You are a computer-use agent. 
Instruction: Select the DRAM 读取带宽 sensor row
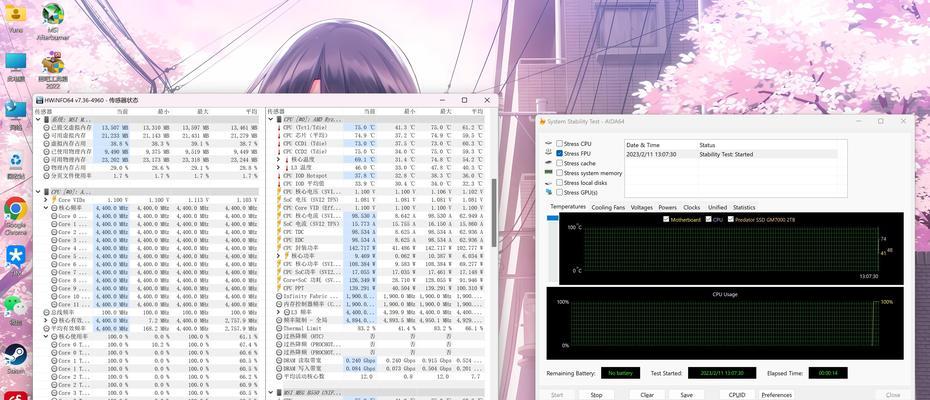(381, 360)
